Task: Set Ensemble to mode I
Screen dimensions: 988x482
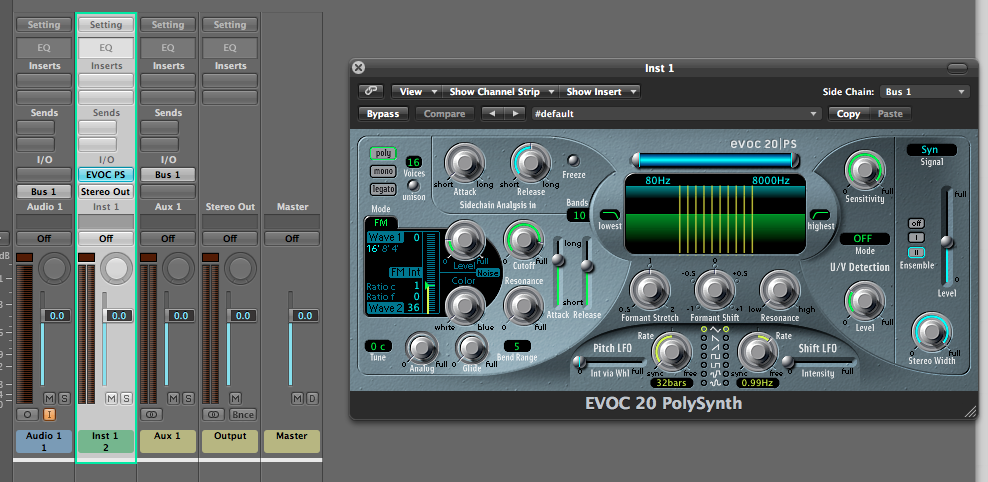Action: coord(916,238)
